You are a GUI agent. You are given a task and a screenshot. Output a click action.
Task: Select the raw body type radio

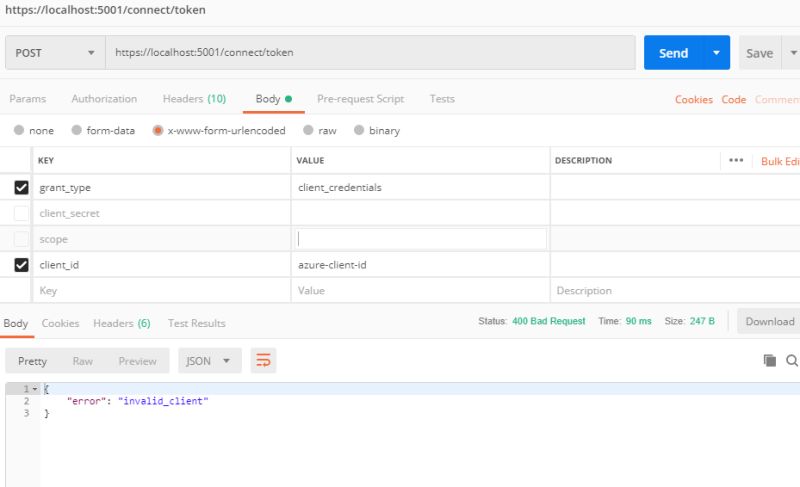coord(308,130)
